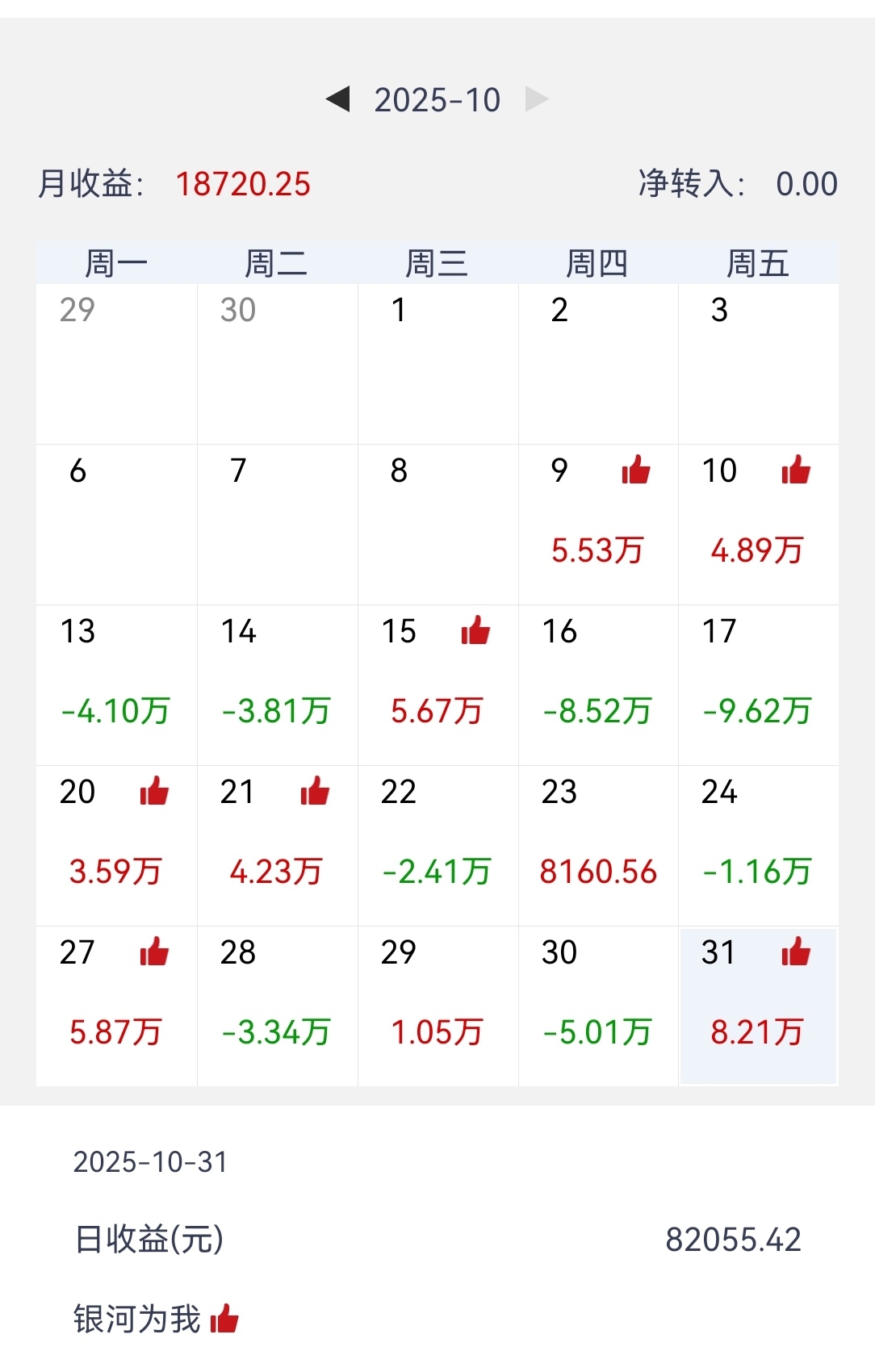Tap the thumbs-up icon on day 20
This screenshot has height=1372, width=875.
154,791
